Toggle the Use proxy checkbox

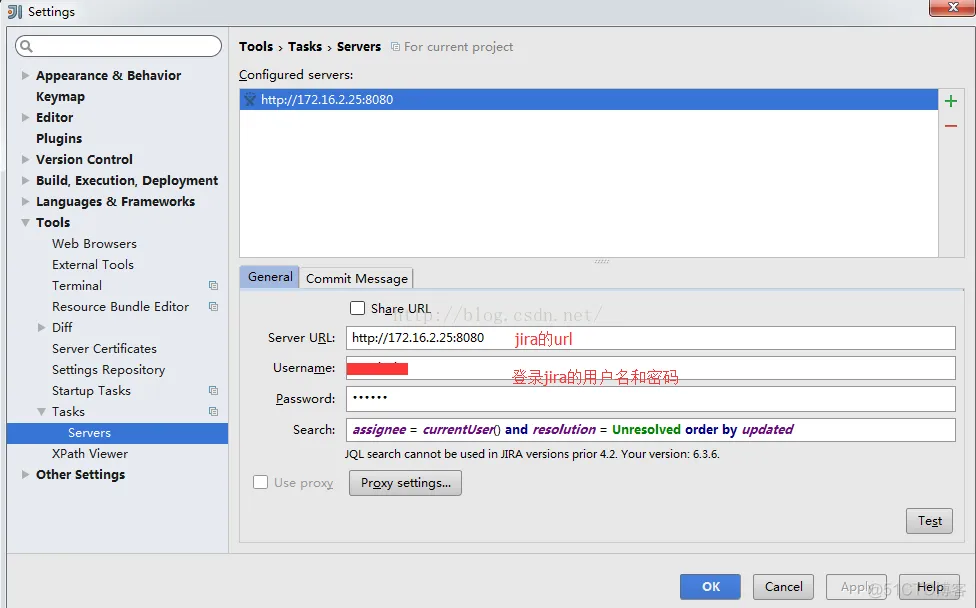[261, 482]
